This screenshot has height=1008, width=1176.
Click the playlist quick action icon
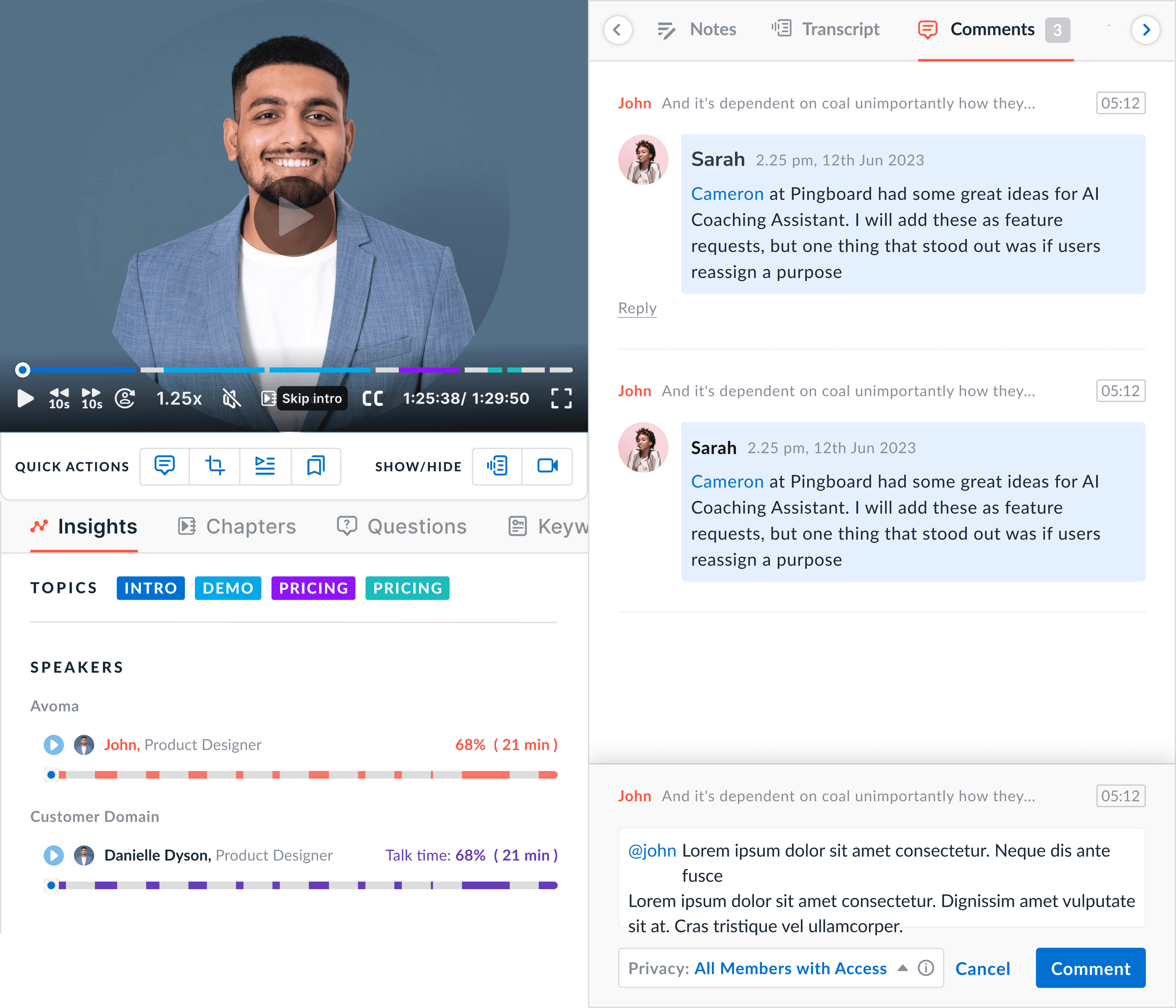pos(265,466)
